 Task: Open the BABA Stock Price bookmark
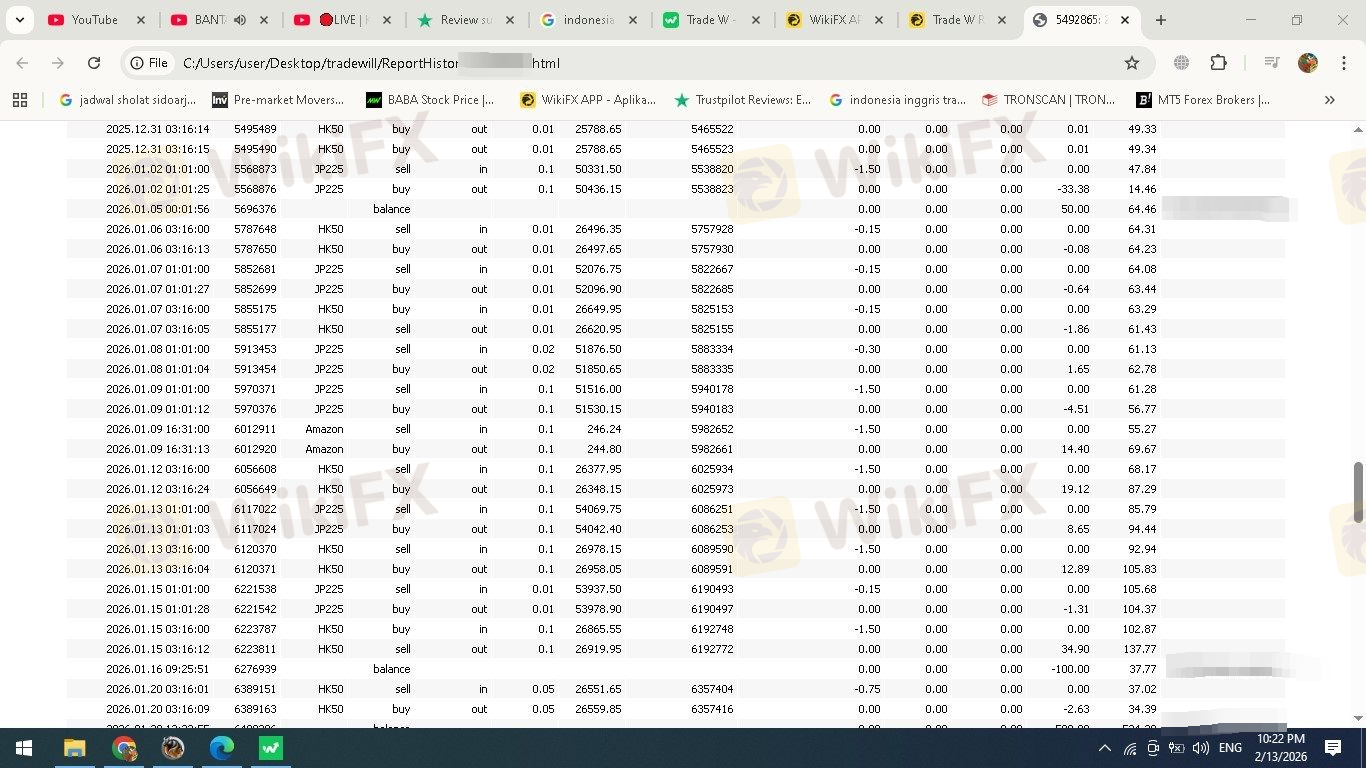point(430,100)
